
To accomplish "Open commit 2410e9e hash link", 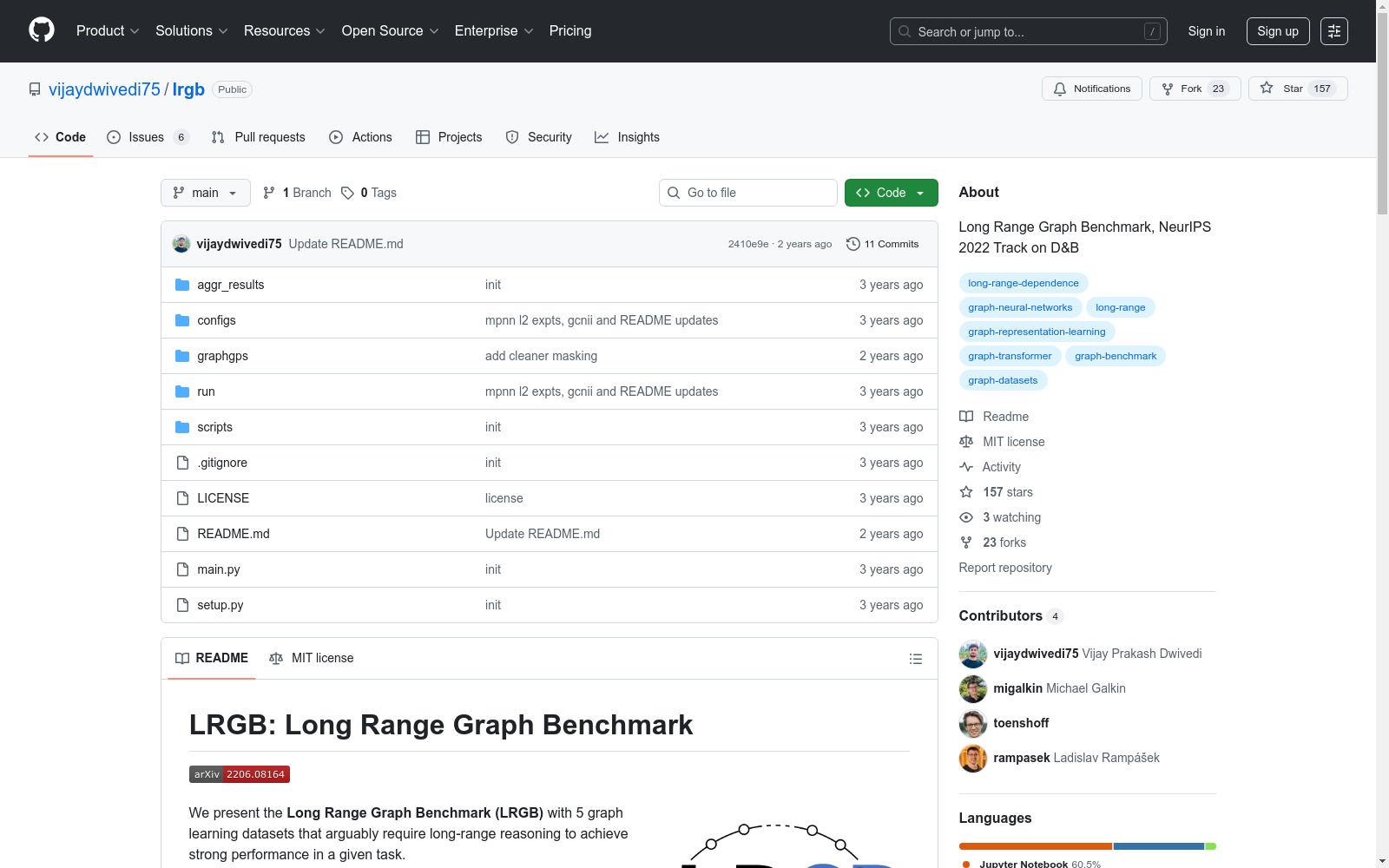I will [x=748, y=244].
